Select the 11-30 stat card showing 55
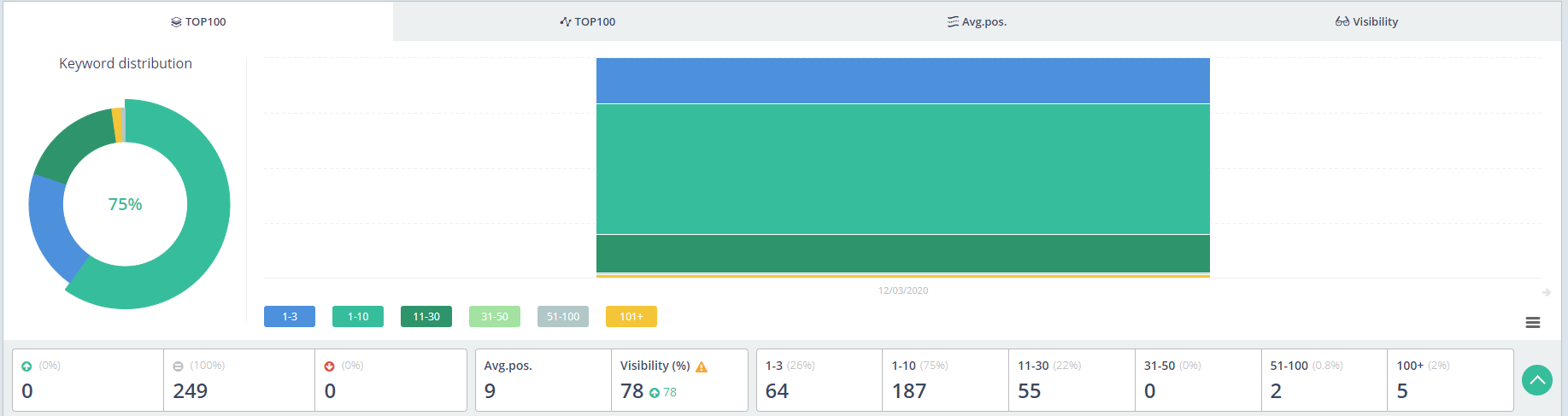The width and height of the screenshot is (1568, 416). (1072, 380)
